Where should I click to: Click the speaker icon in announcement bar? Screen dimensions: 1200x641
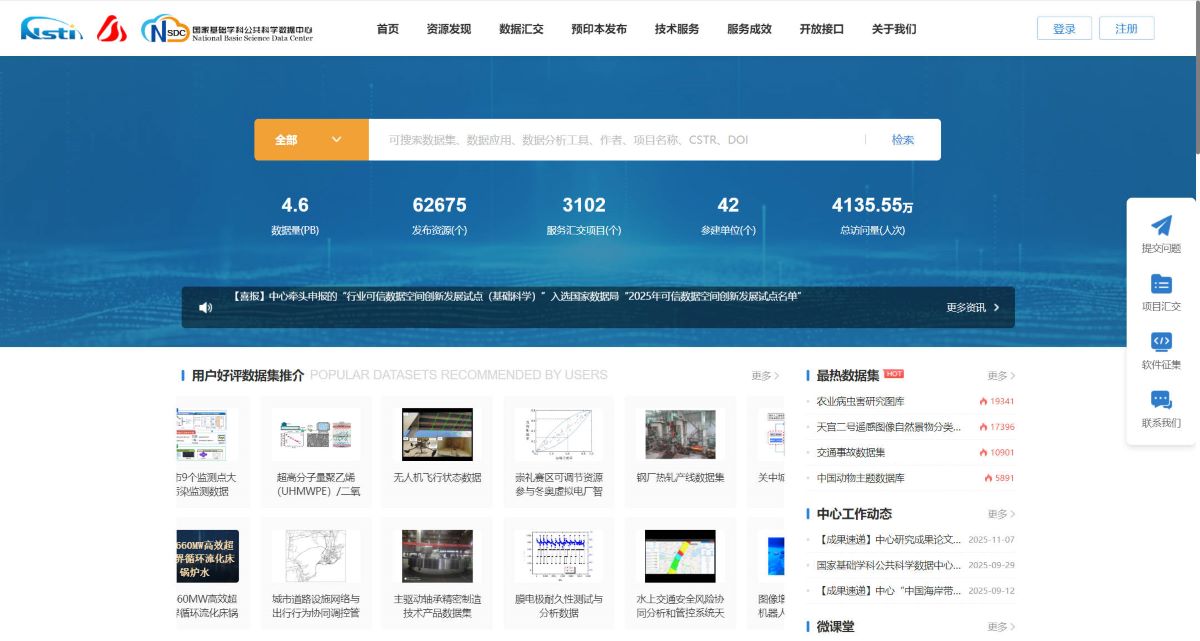(x=206, y=308)
